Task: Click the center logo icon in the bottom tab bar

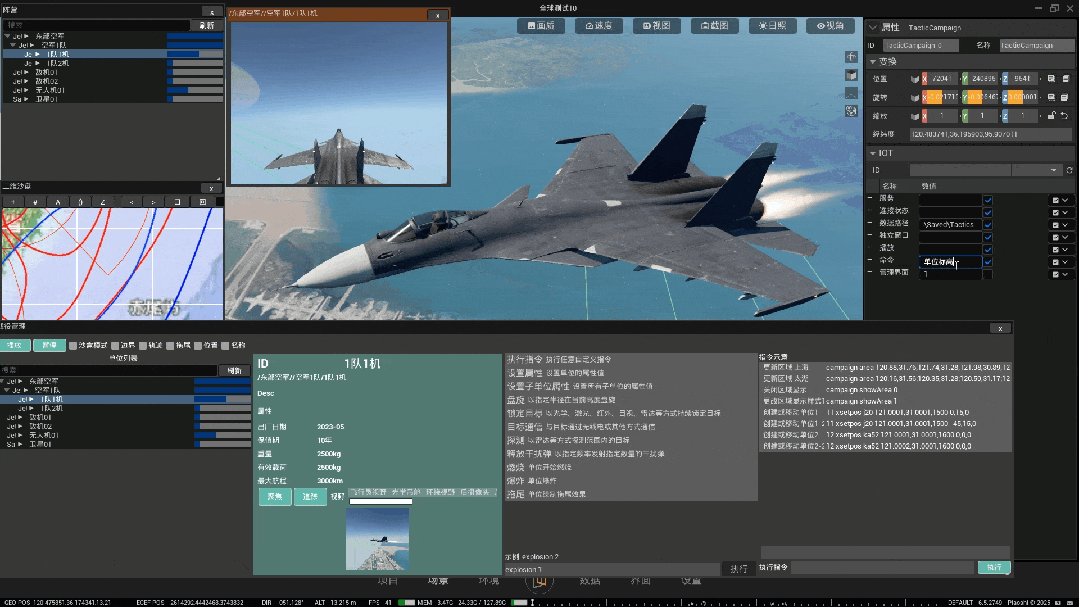Action: click(540, 582)
